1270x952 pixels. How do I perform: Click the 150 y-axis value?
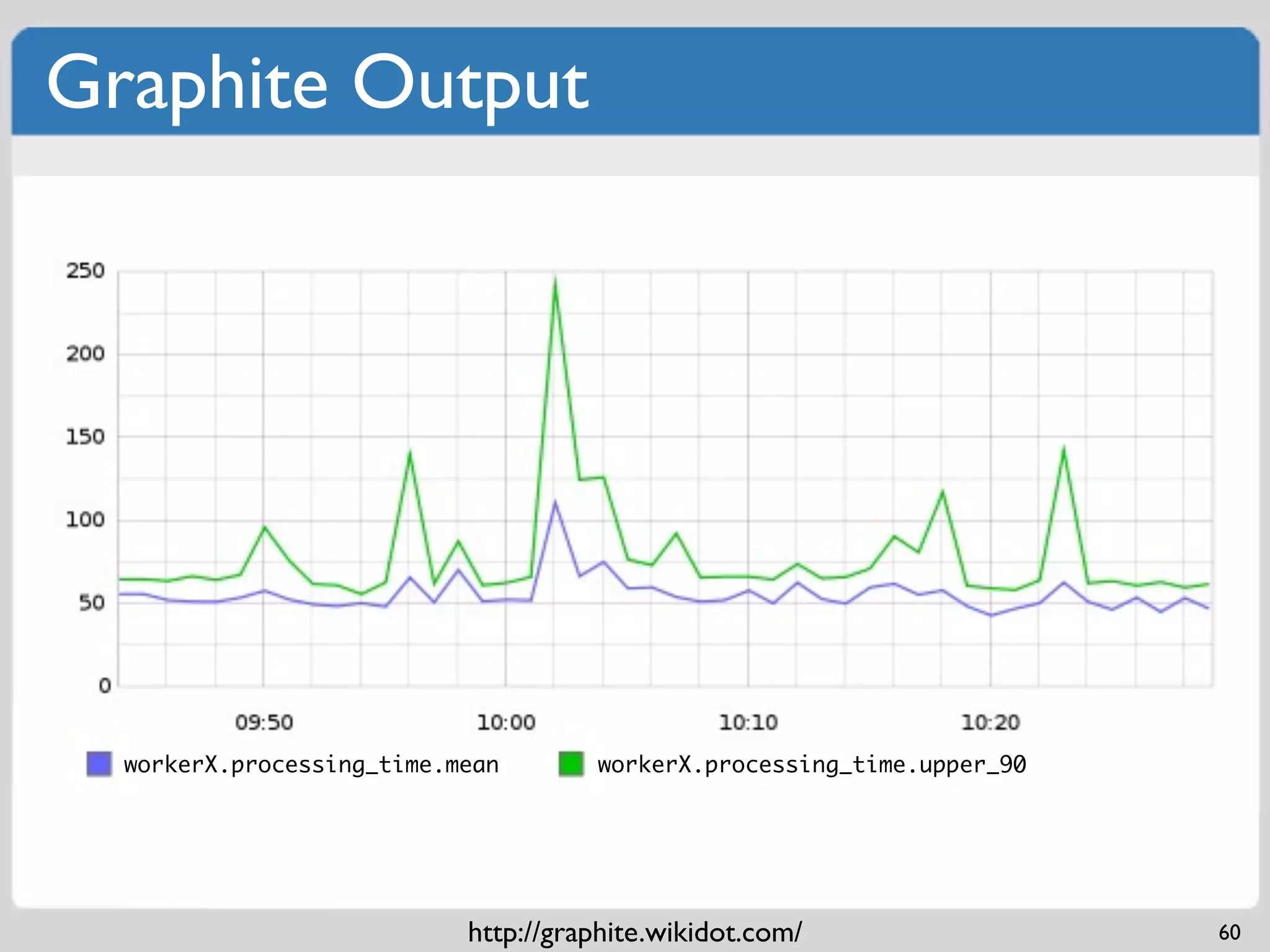tap(86, 437)
